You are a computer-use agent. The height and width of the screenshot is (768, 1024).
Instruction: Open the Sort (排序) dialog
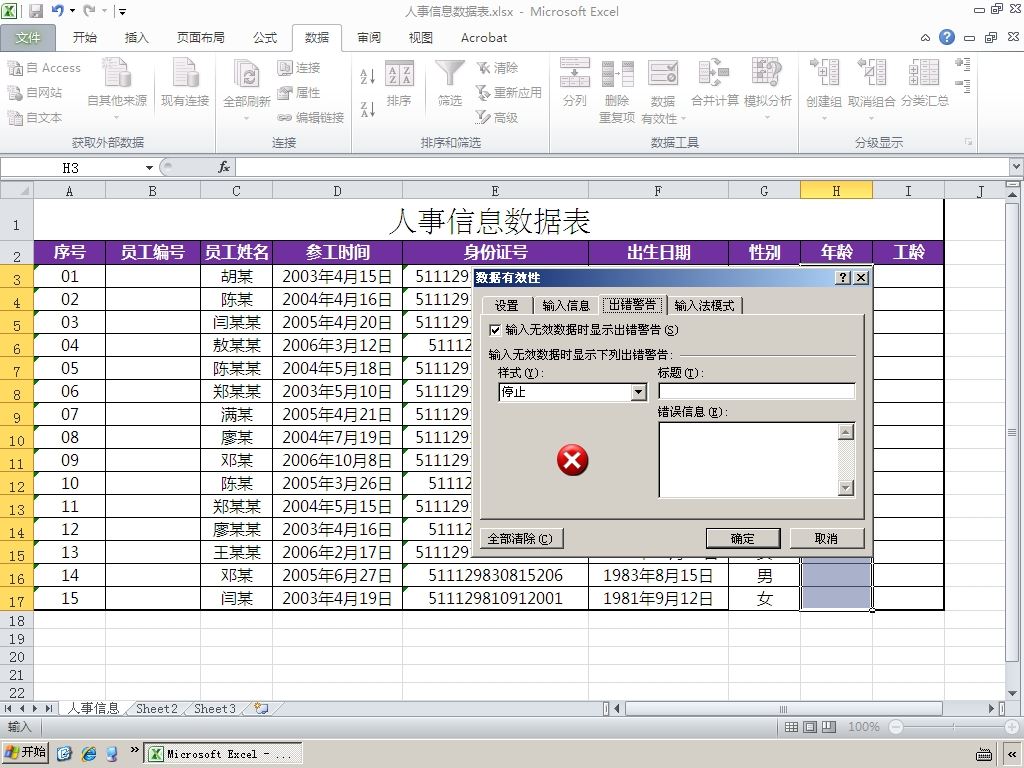coord(399,83)
